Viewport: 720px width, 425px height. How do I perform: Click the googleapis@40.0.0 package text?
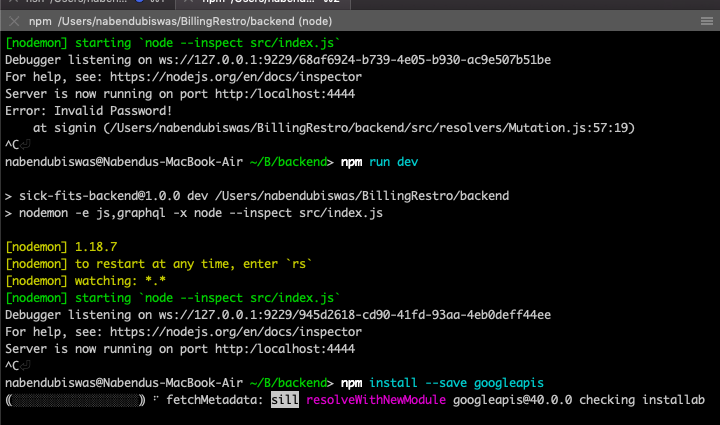(512, 399)
